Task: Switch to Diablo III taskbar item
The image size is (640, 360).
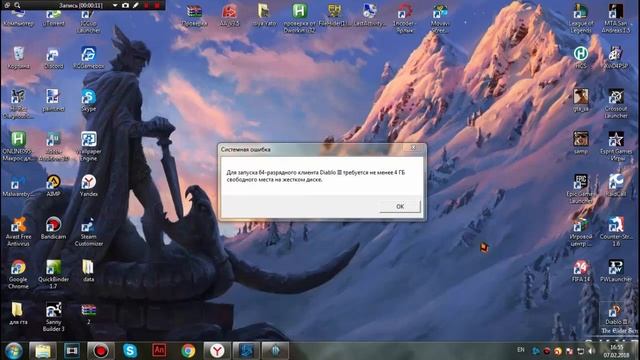Action: pyautogui.click(x=275, y=351)
